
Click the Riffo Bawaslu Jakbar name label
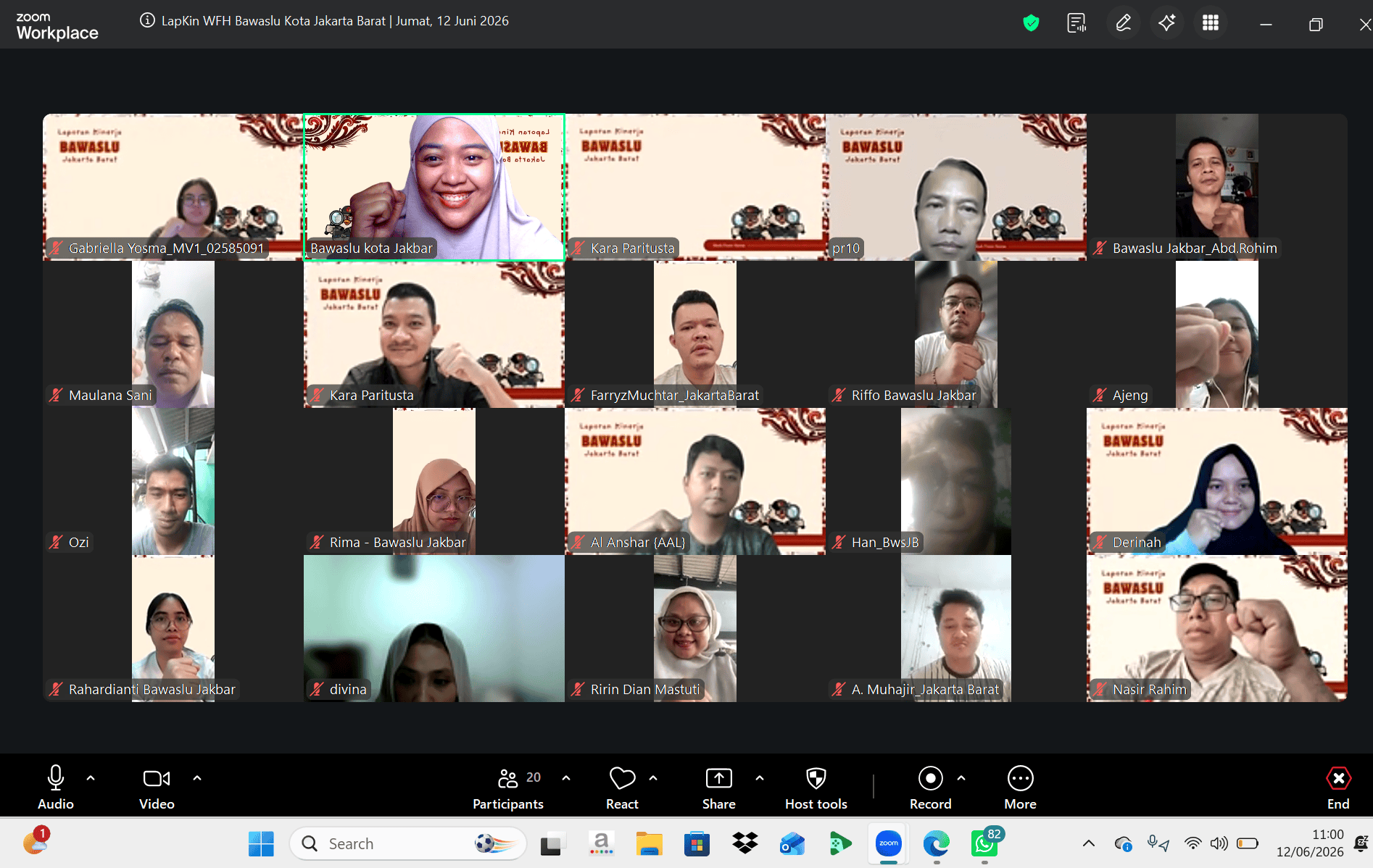click(913, 396)
